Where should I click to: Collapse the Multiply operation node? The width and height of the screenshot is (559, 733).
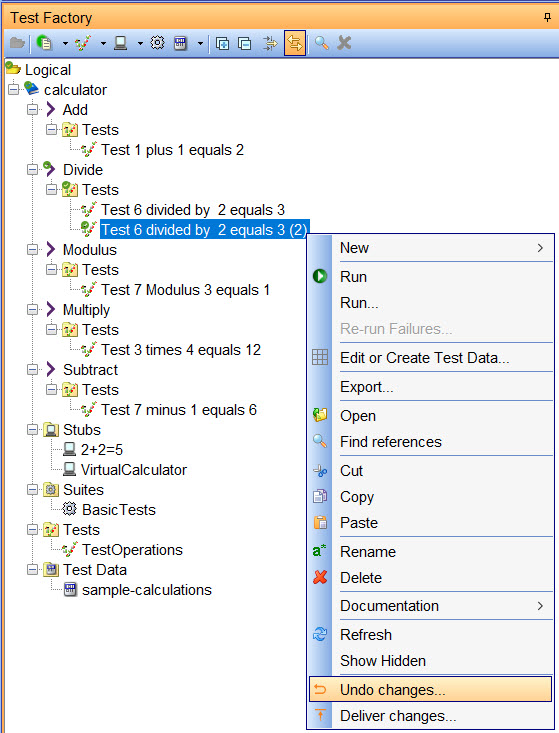32,309
